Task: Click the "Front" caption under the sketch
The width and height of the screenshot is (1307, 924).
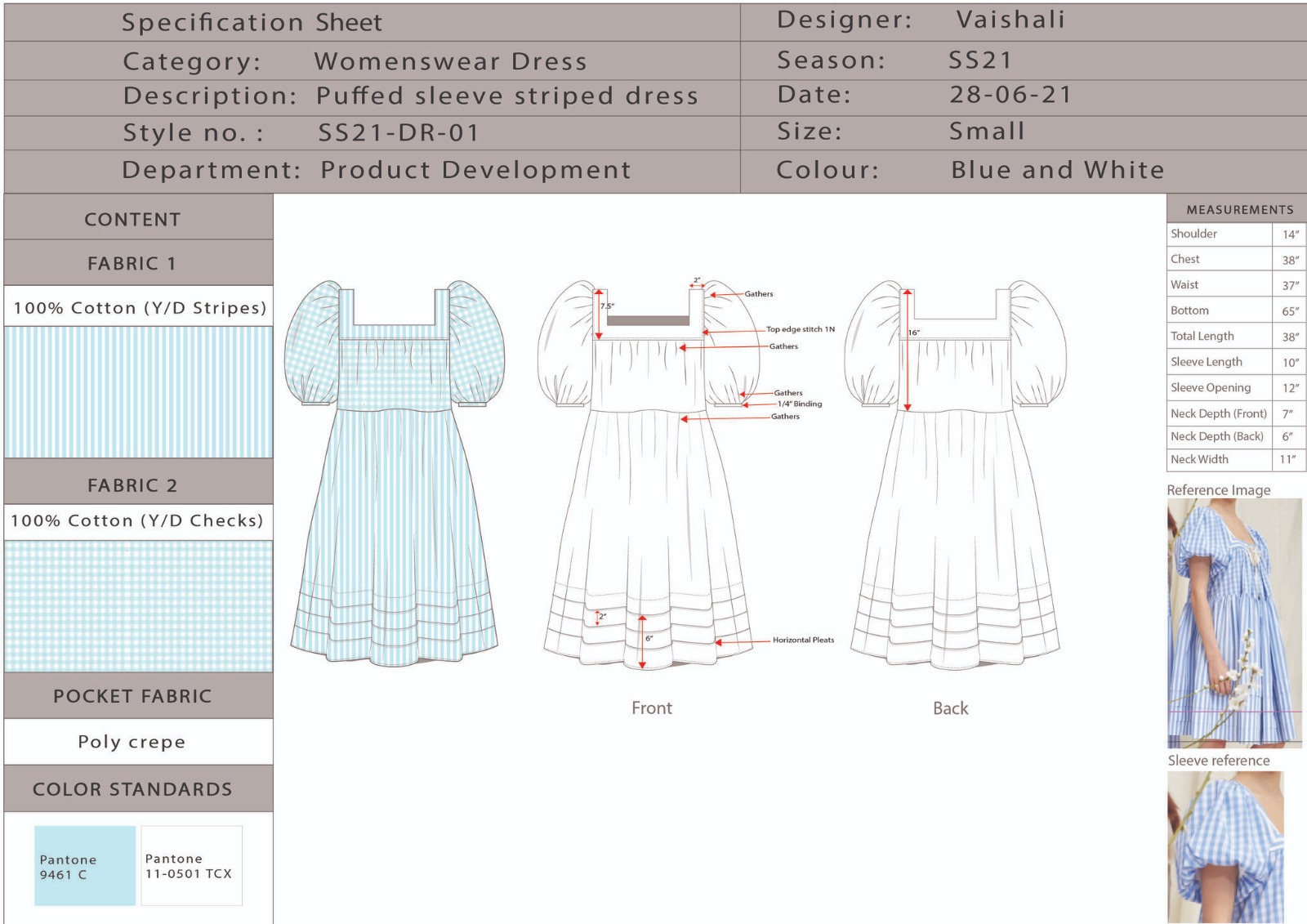Action: (651, 708)
